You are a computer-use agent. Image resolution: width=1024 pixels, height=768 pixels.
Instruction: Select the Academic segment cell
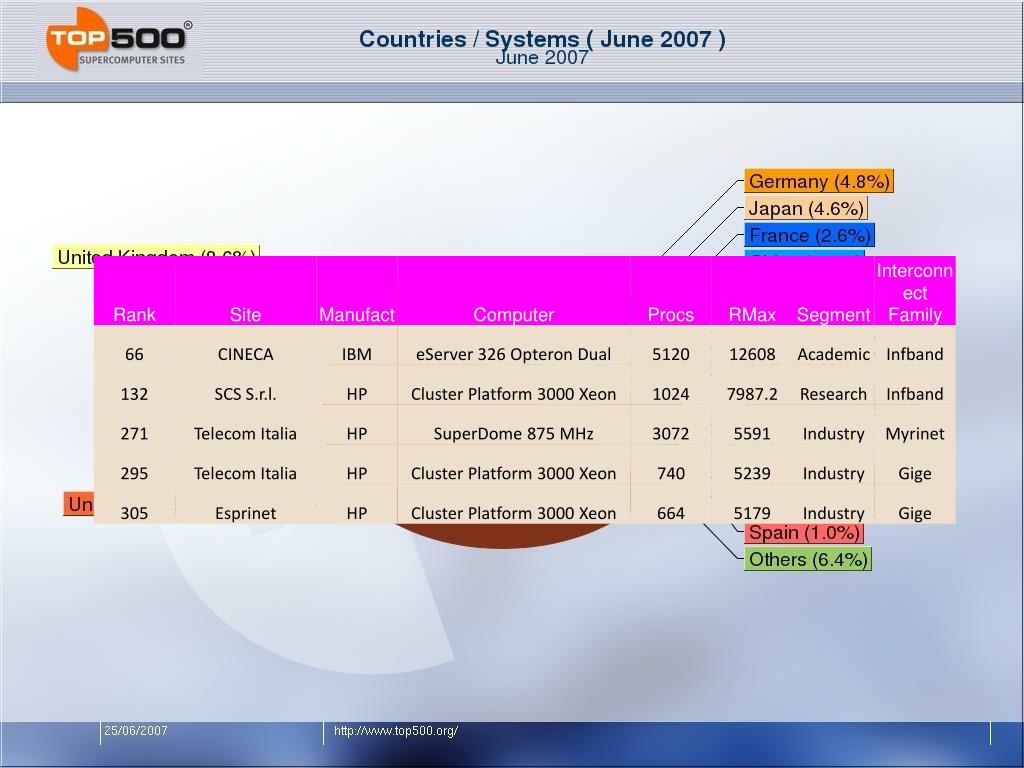point(833,354)
